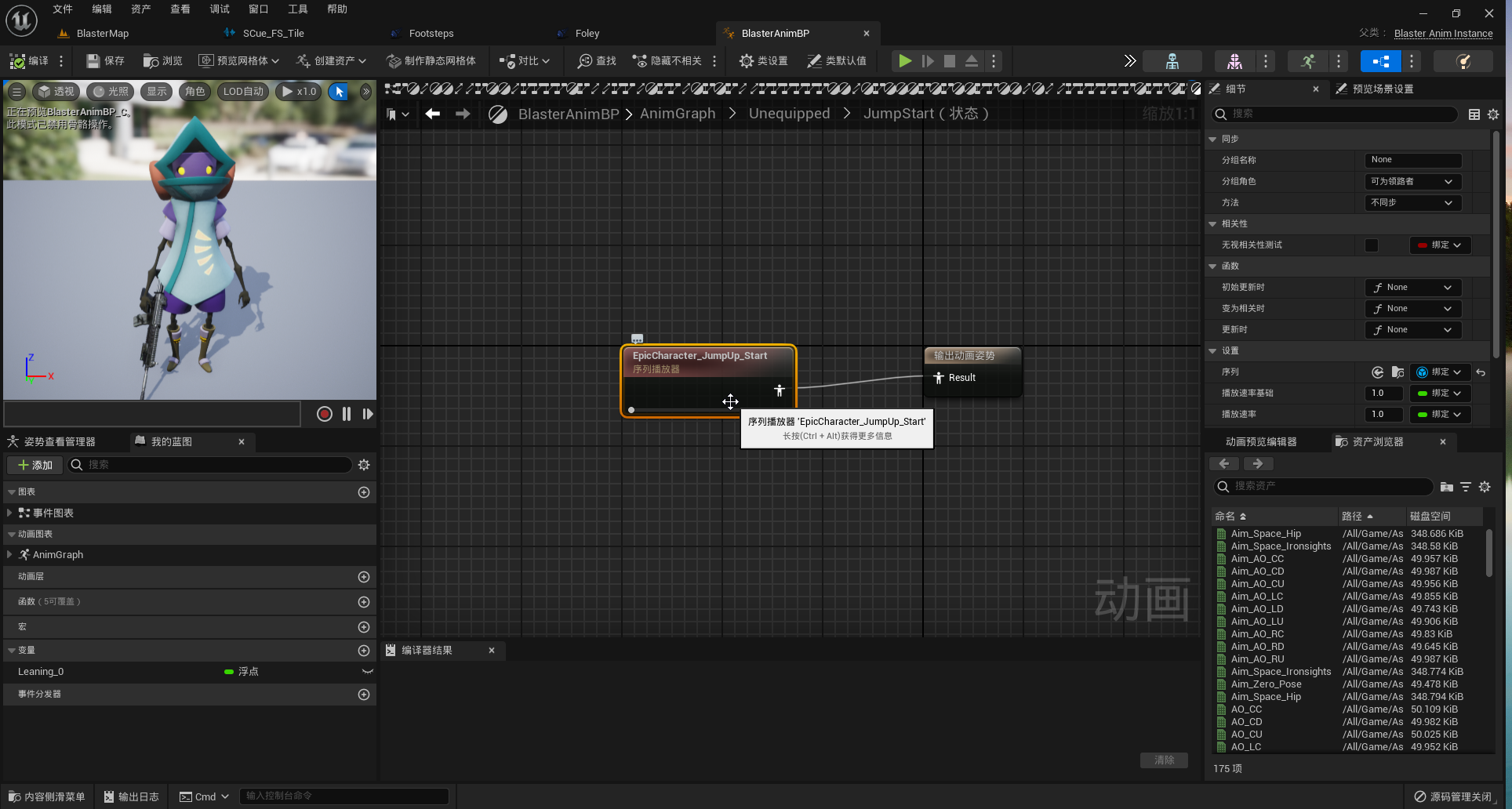Image resolution: width=1512 pixels, height=809 pixels.
Task: Open graph bookmarks dropdown
Action: tap(398, 114)
